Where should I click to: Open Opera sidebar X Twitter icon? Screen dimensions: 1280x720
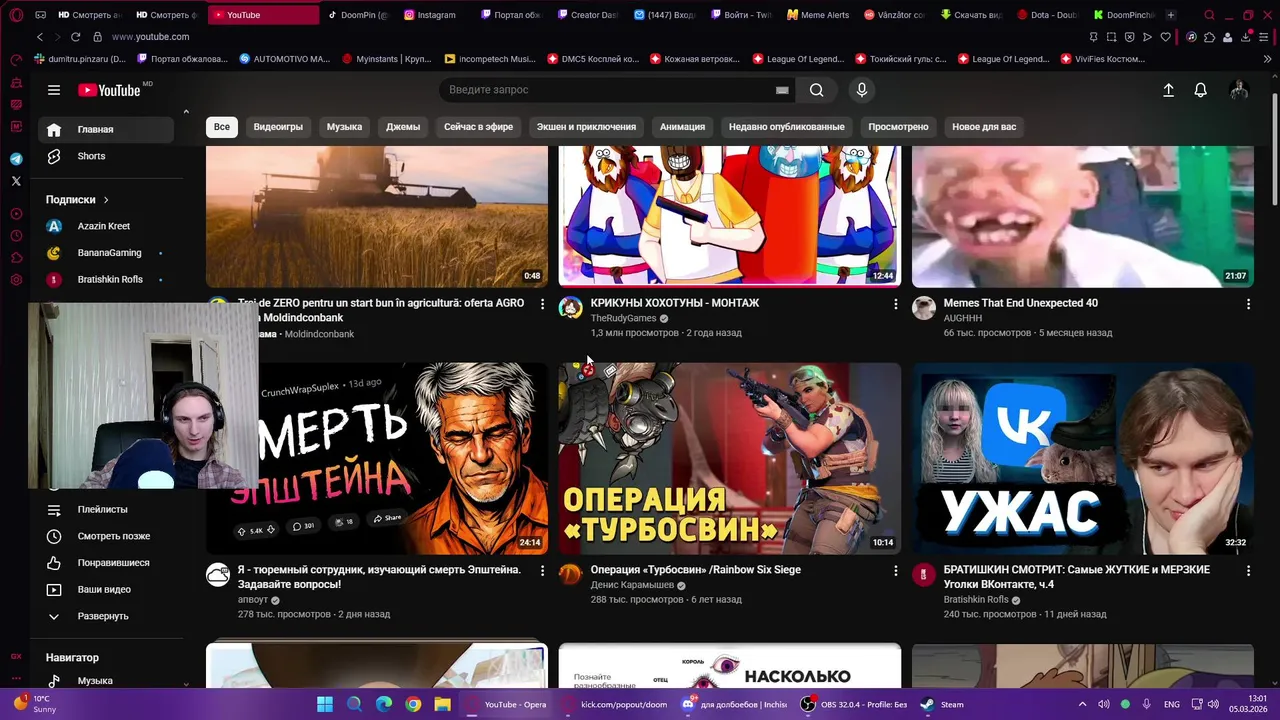point(16,181)
